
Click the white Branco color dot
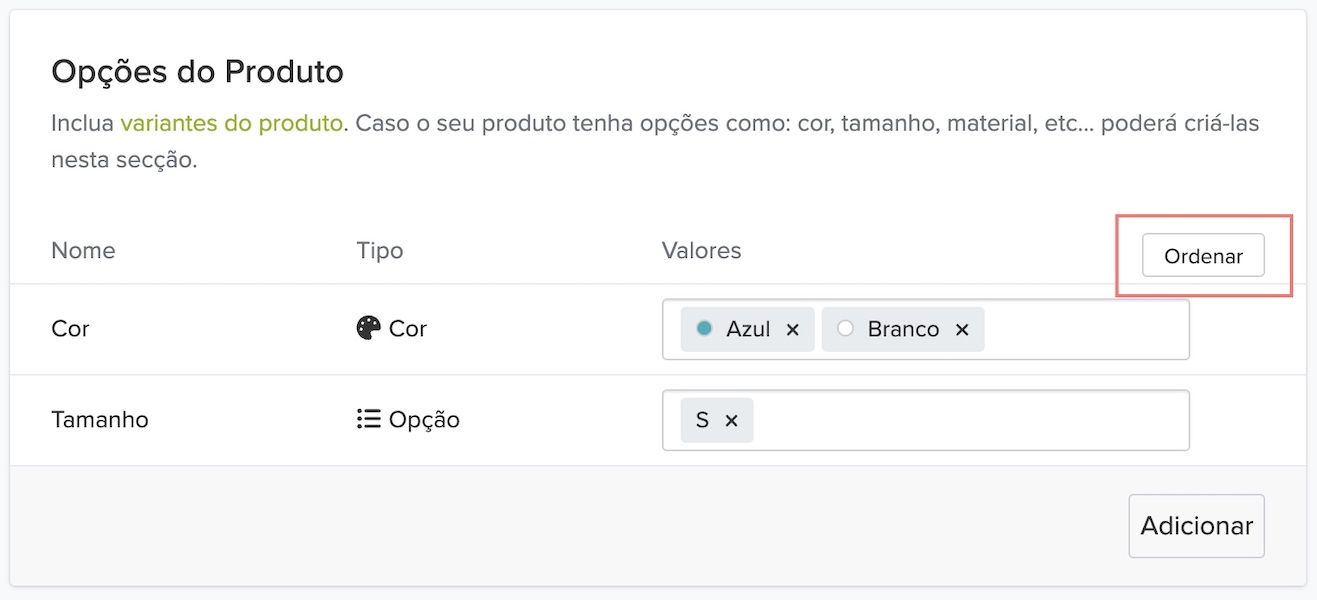(845, 328)
